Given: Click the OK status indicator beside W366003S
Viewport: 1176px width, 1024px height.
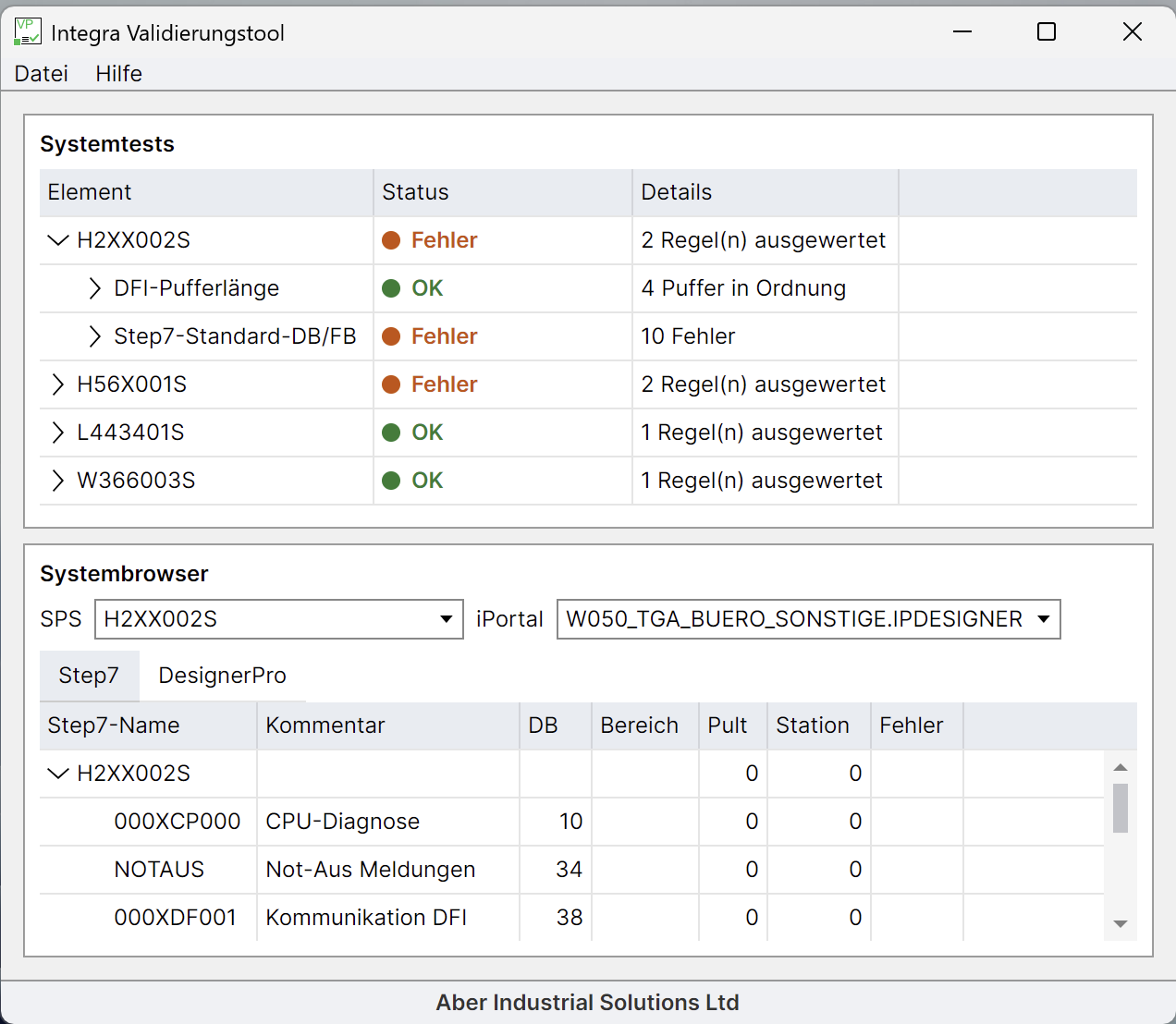Looking at the screenshot, I should coord(391,481).
